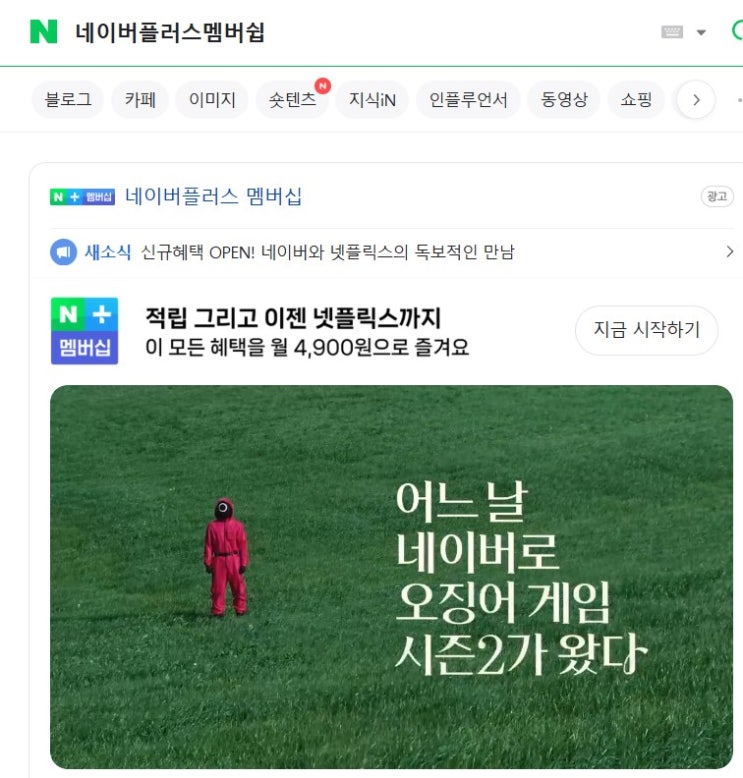This screenshot has height=778, width=743.
Task: Click the N+ 멤버십 small badge icon
Action: 82,197
